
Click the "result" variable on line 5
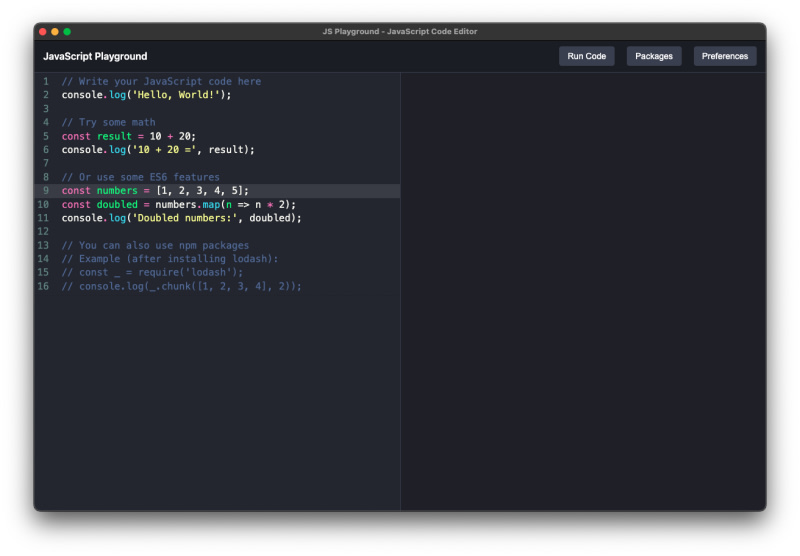tap(114, 136)
